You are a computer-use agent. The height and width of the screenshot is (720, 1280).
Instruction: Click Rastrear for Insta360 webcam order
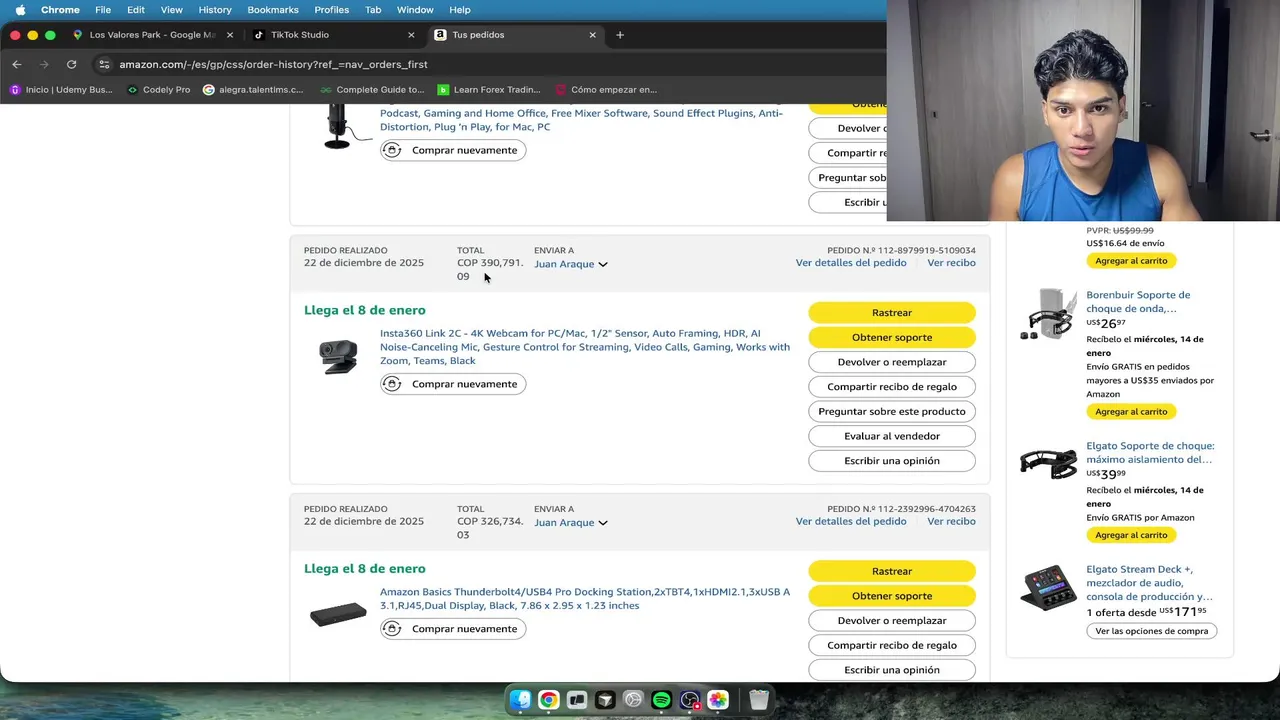tap(892, 313)
